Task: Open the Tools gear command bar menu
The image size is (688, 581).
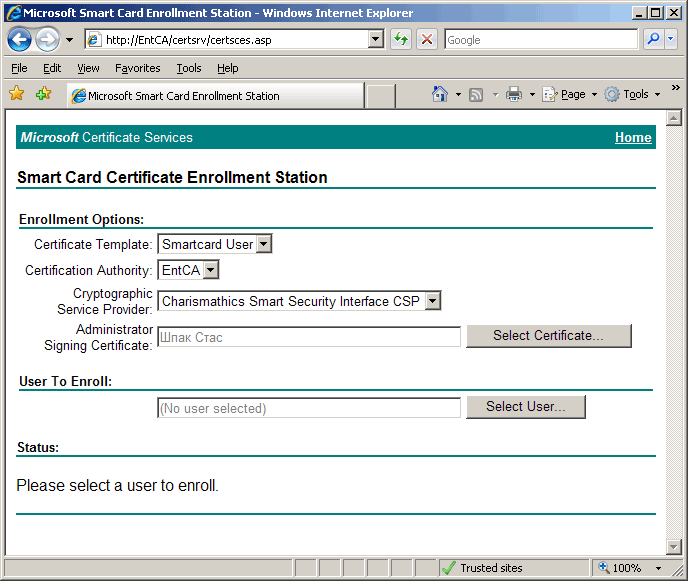Action: (632, 94)
